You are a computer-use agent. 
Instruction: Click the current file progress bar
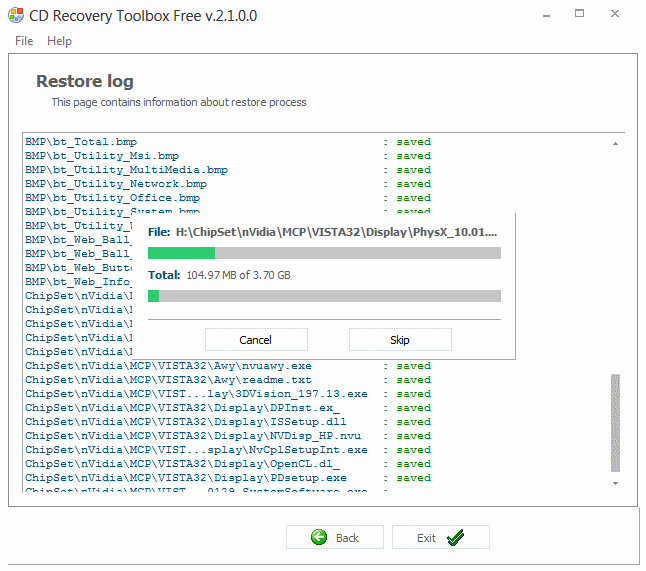click(324, 253)
